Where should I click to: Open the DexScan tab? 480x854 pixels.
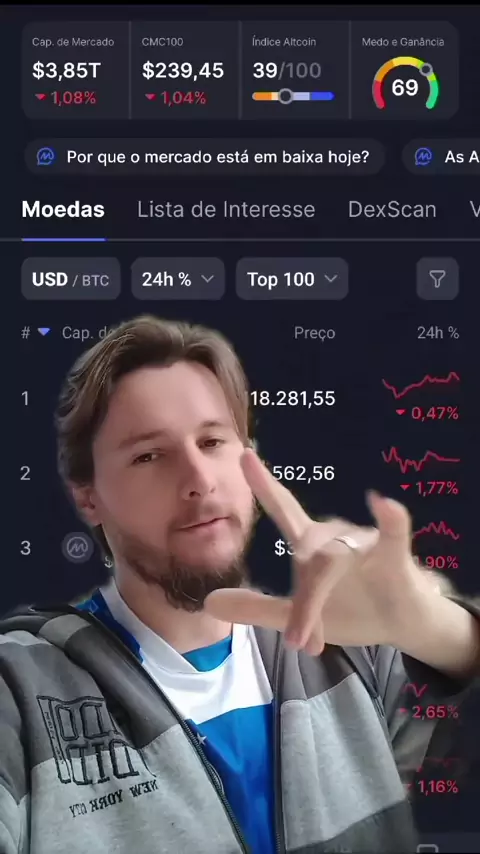click(x=392, y=210)
